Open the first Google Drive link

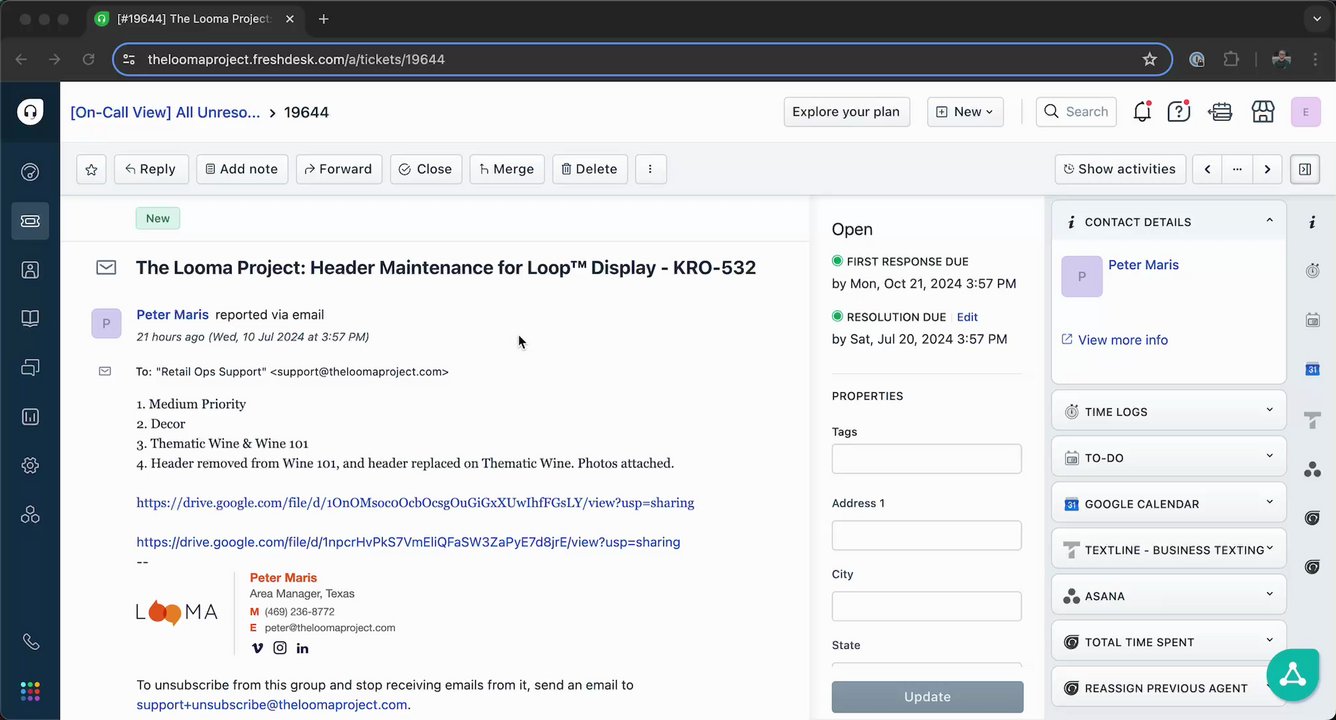click(x=415, y=503)
